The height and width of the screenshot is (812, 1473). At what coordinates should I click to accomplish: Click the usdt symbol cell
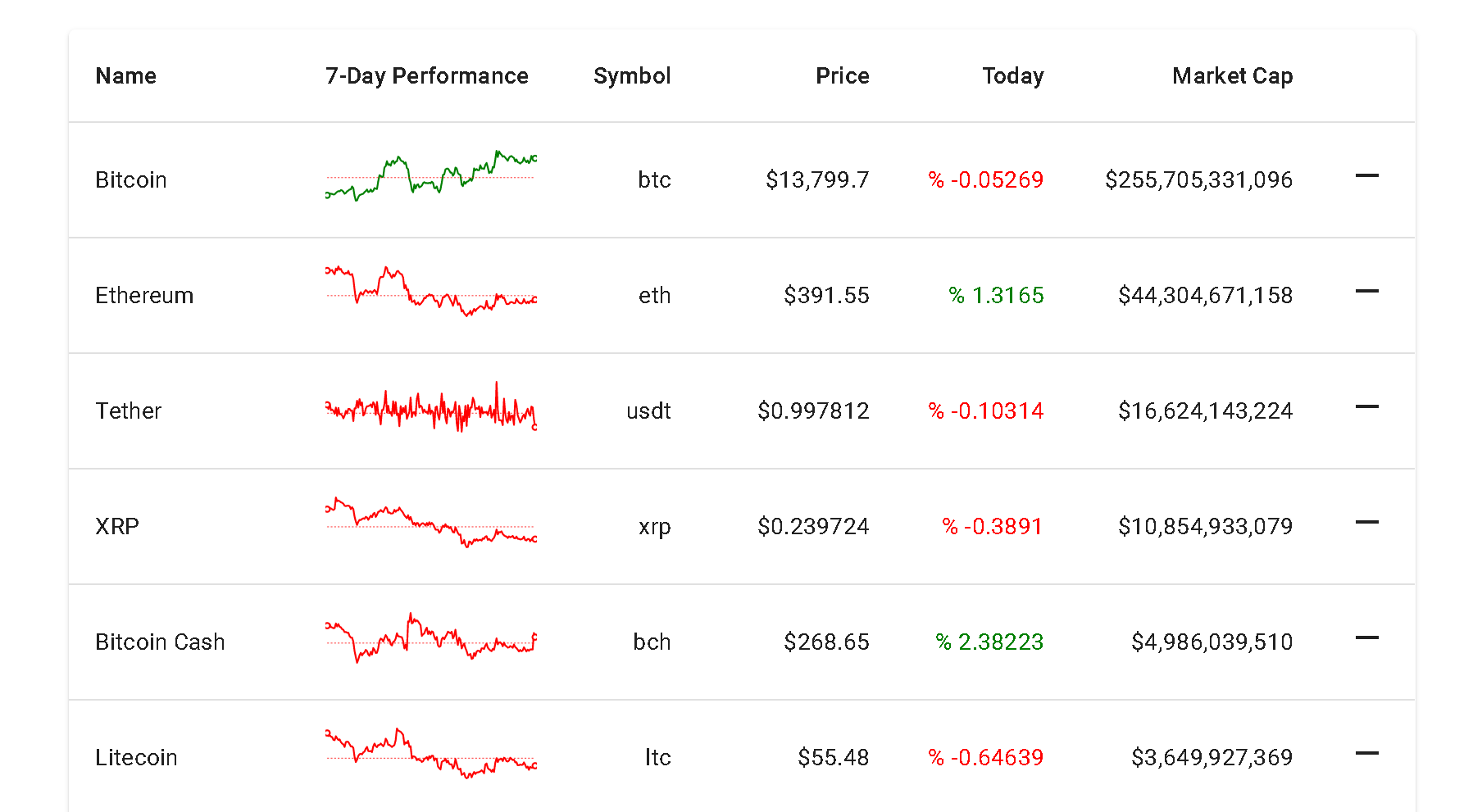pyautogui.click(x=648, y=411)
